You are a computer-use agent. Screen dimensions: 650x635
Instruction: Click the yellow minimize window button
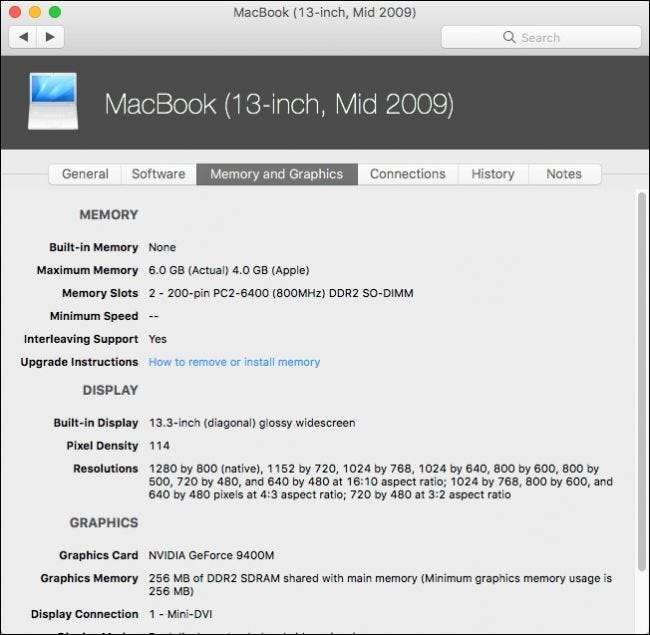[35, 12]
